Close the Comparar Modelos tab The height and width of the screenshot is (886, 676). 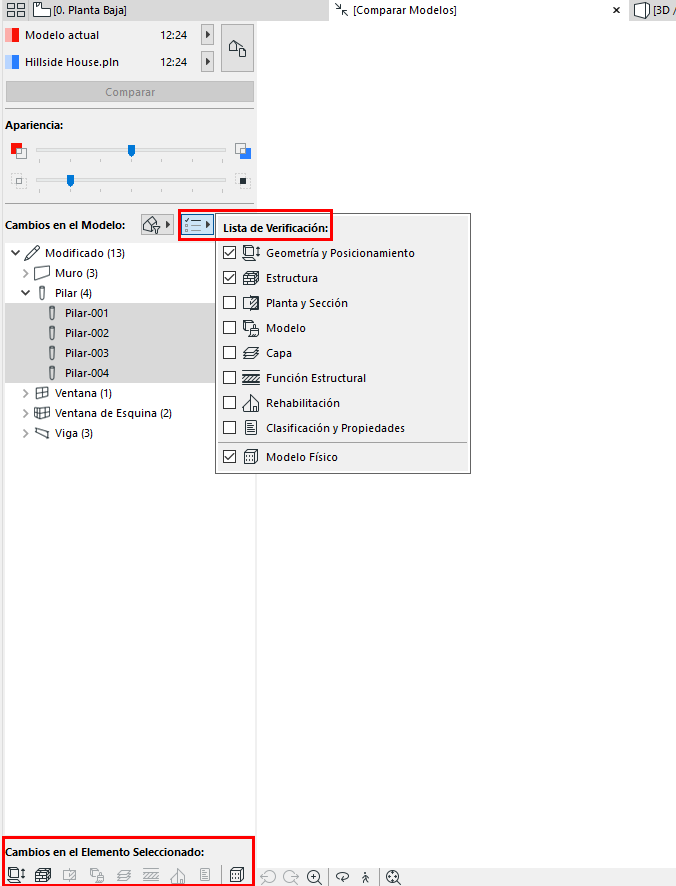(x=616, y=10)
